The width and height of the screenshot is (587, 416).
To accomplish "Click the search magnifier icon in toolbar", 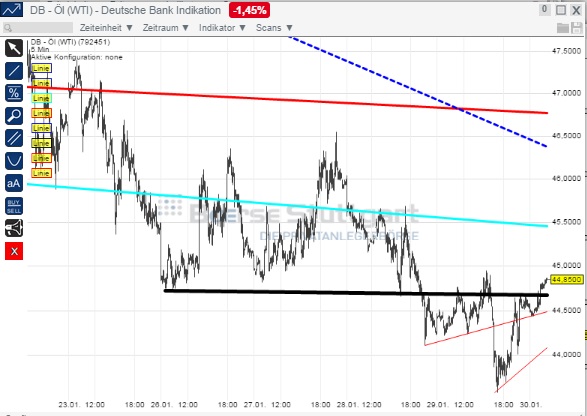I will 8,28.
